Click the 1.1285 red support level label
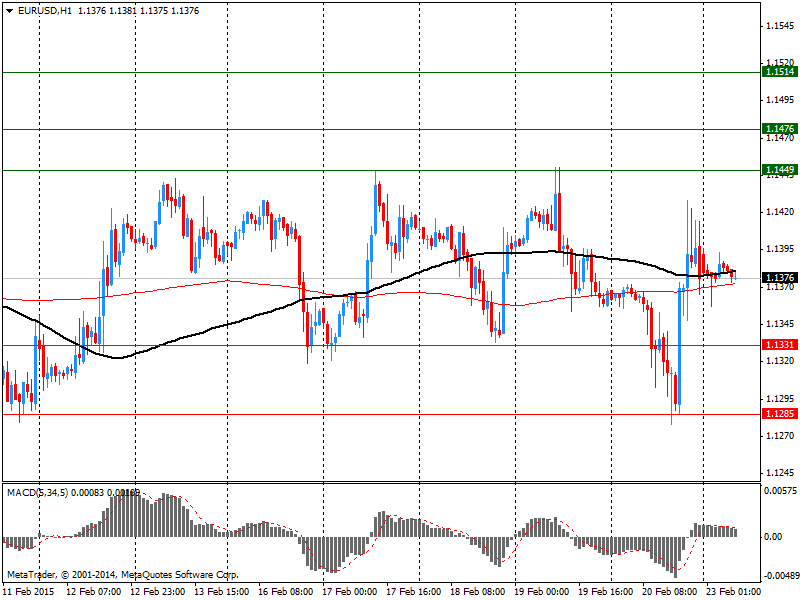Viewport: 800px width, 600px height. [x=780, y=414]
